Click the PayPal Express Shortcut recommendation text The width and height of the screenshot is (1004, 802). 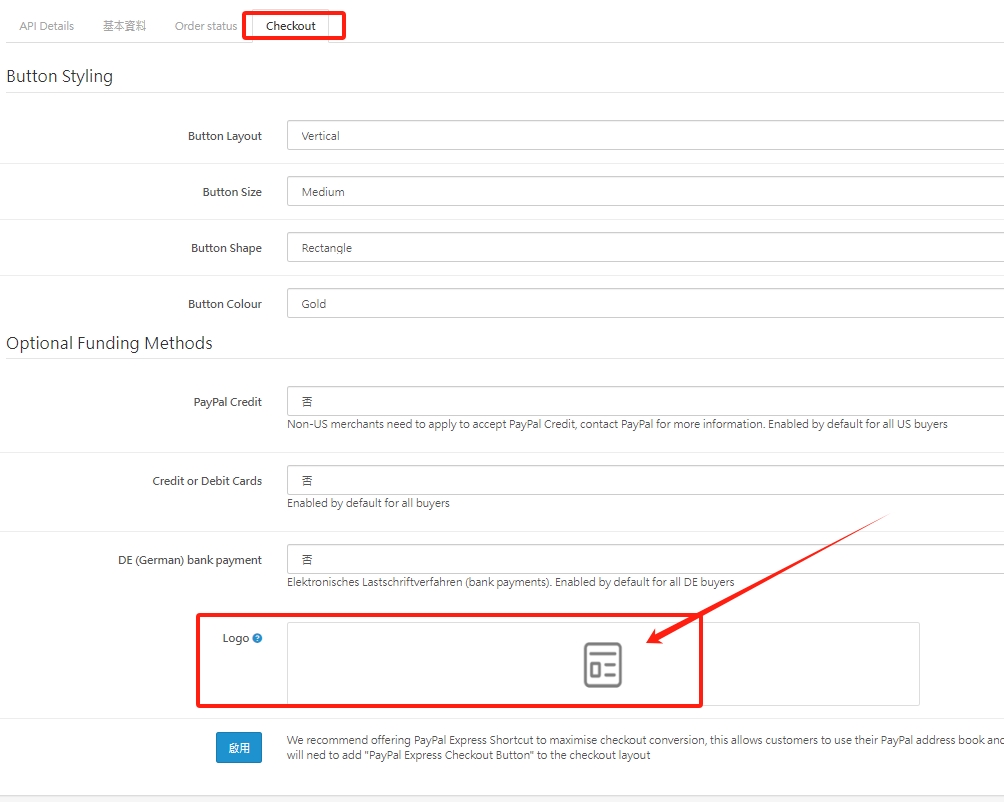[645, 748]
